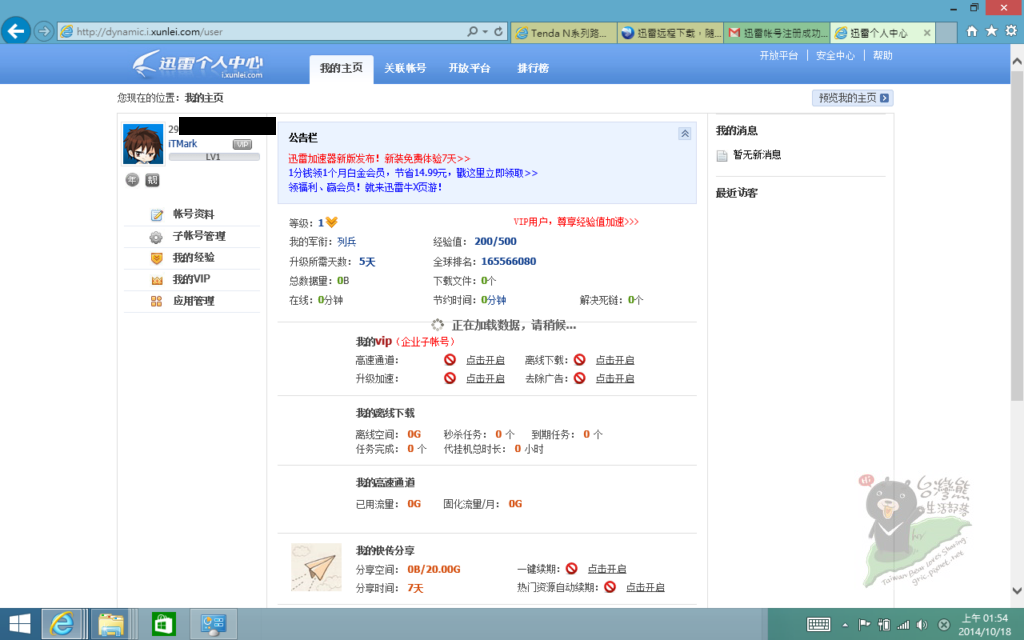
Task: Open favorites with the star icon
Action: tap(991, 31)
